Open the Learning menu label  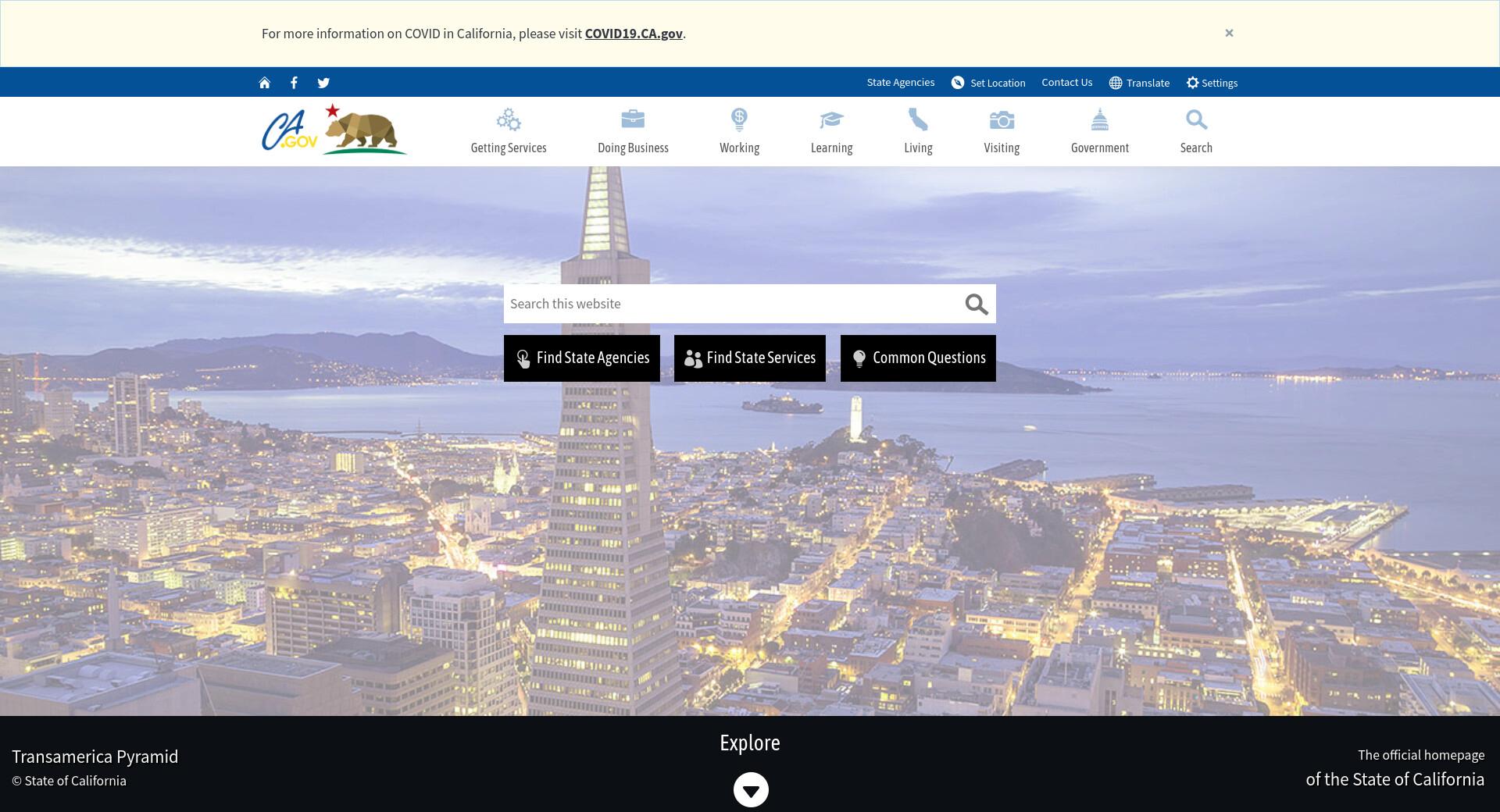pyautogui.click(x=831, y=148)
